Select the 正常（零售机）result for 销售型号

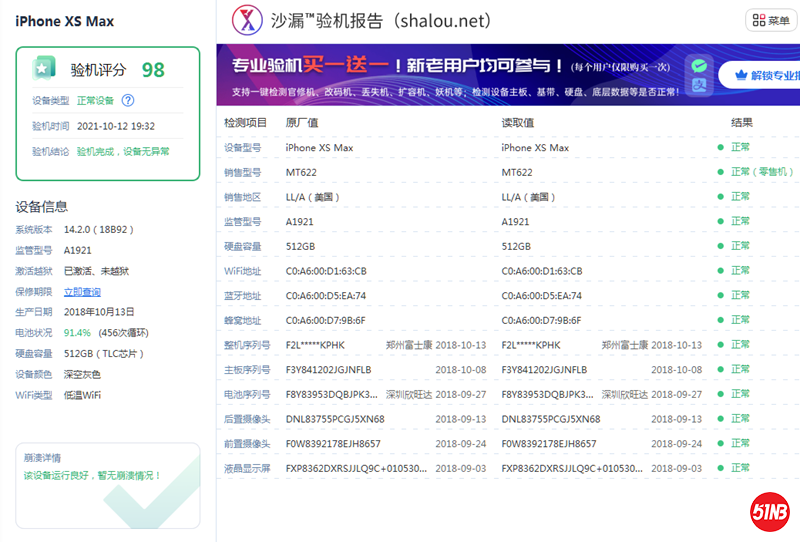pos(762,172)
